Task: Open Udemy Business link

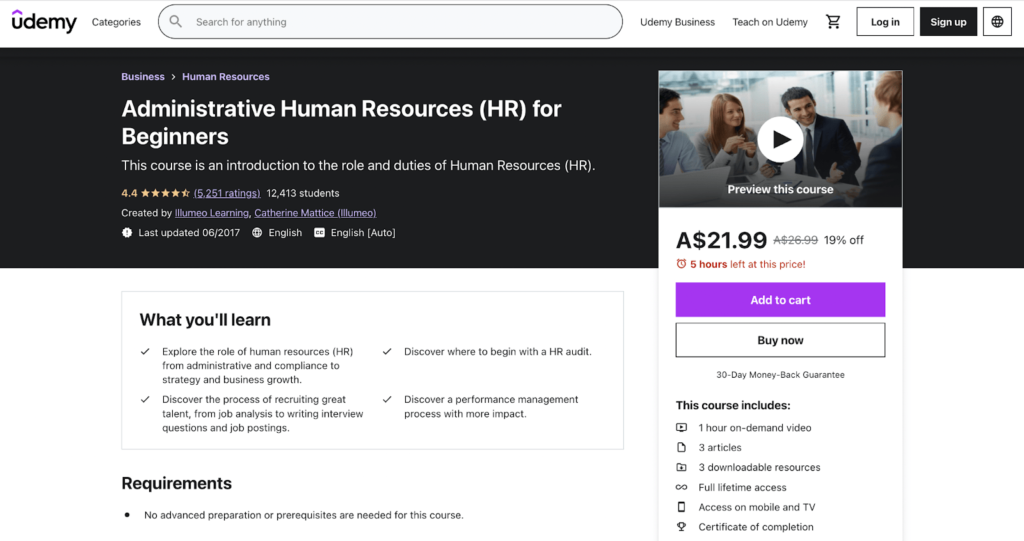Action: coord(677,22)
